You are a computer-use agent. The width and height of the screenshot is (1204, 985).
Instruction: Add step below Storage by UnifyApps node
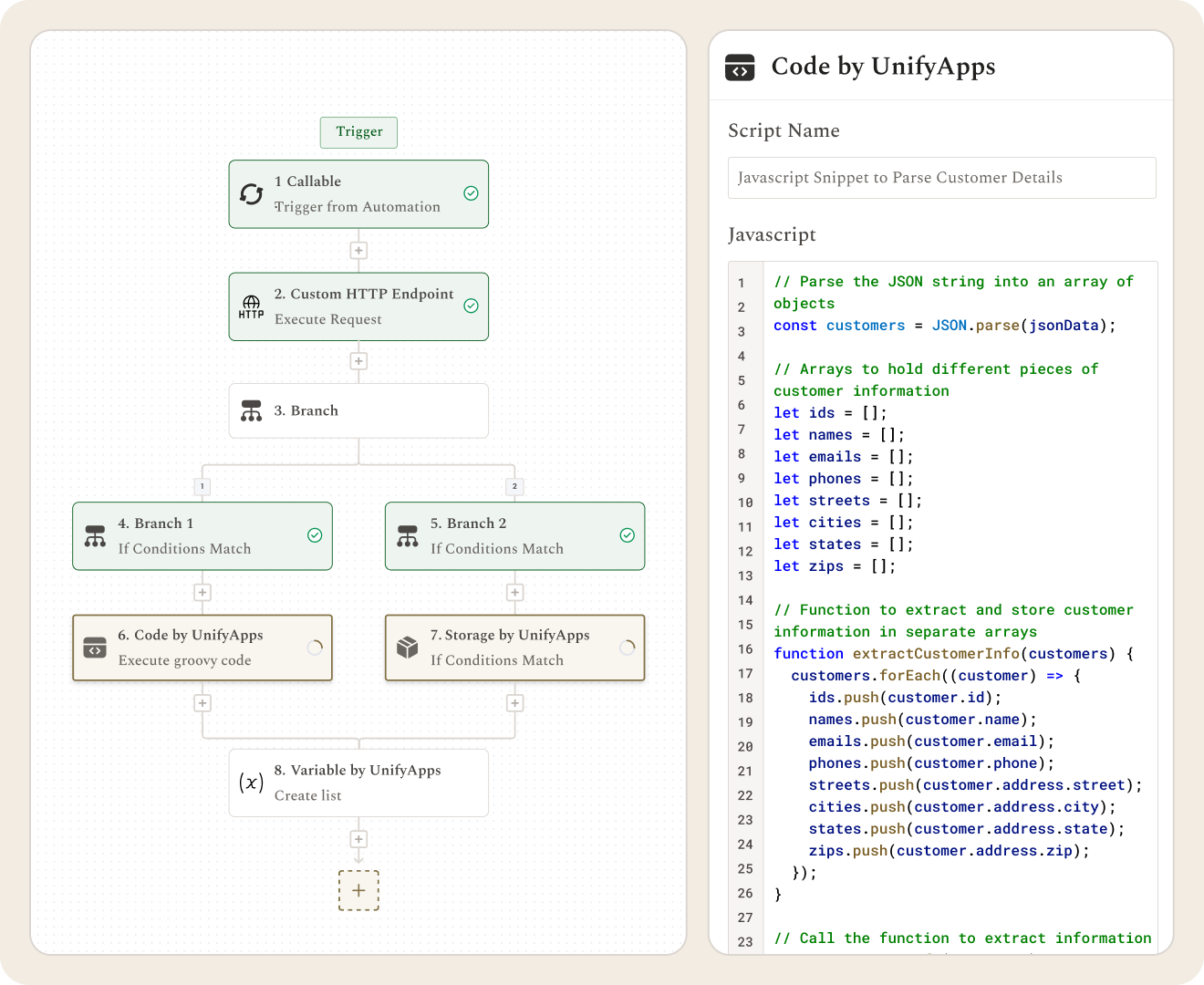[x=515, y=703]
